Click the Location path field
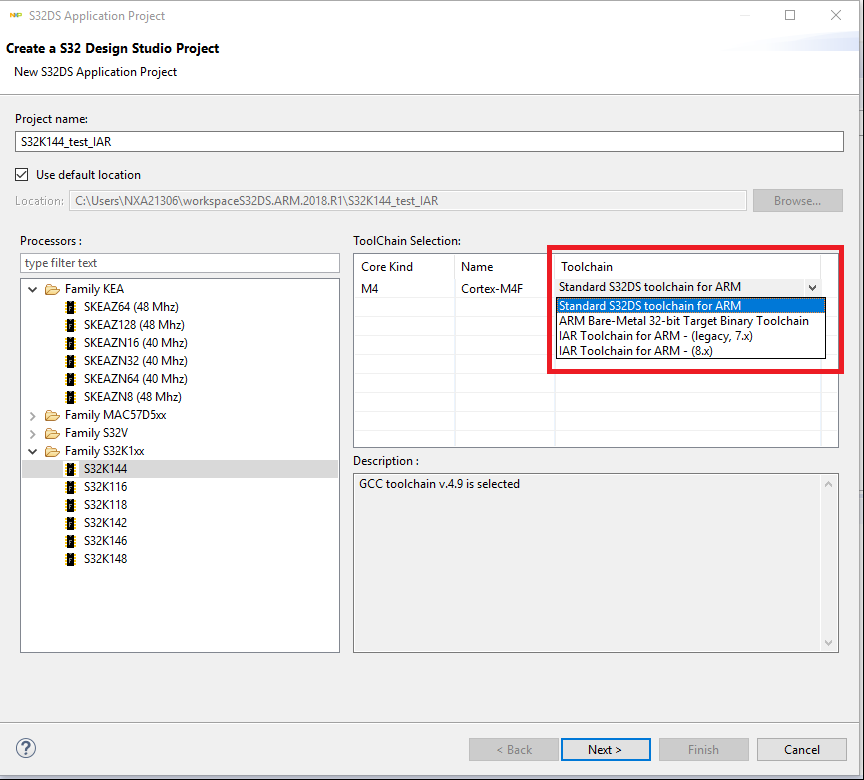 (x=408, y=201)
